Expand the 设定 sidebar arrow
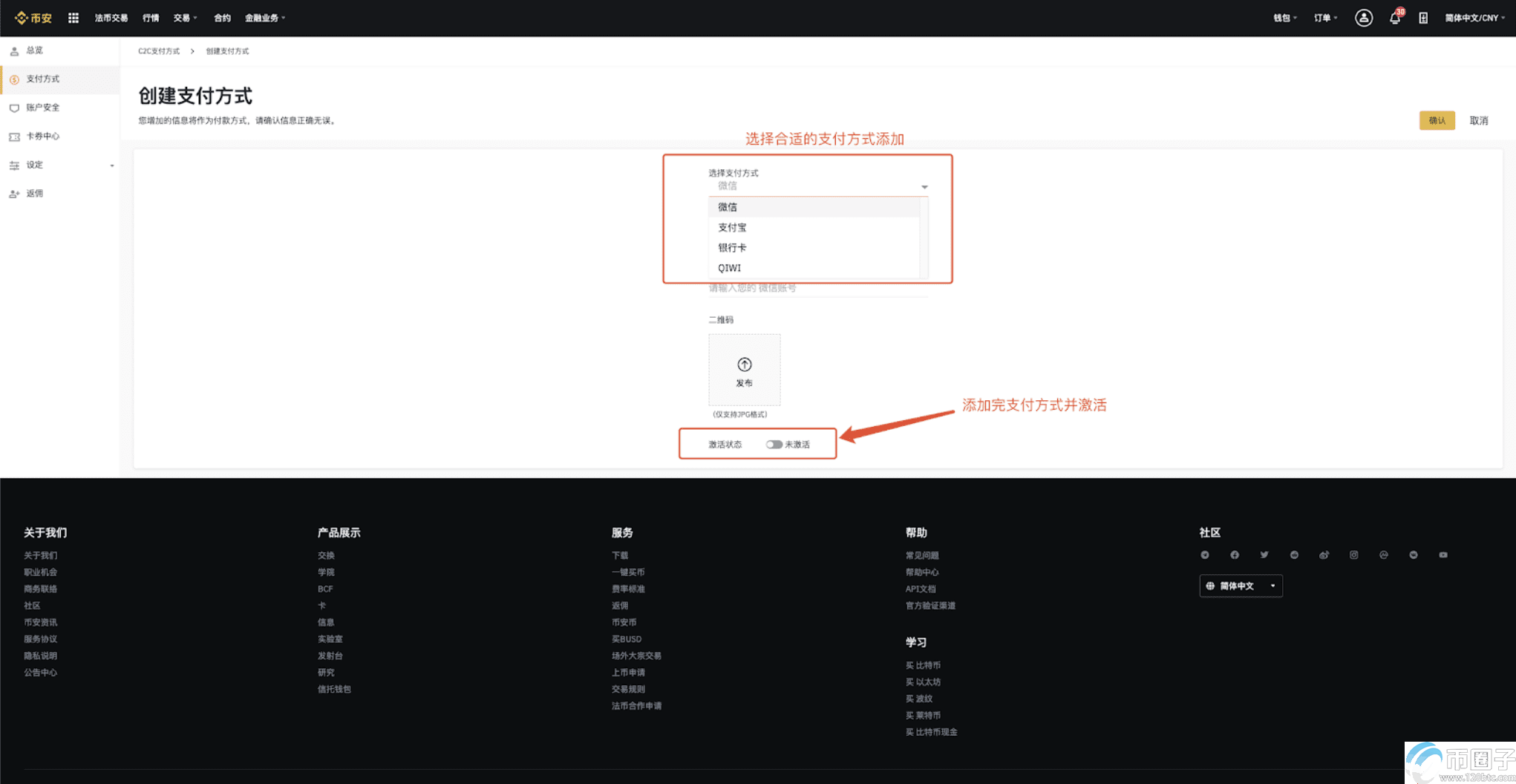The image size is (1516, 784). 112,166
